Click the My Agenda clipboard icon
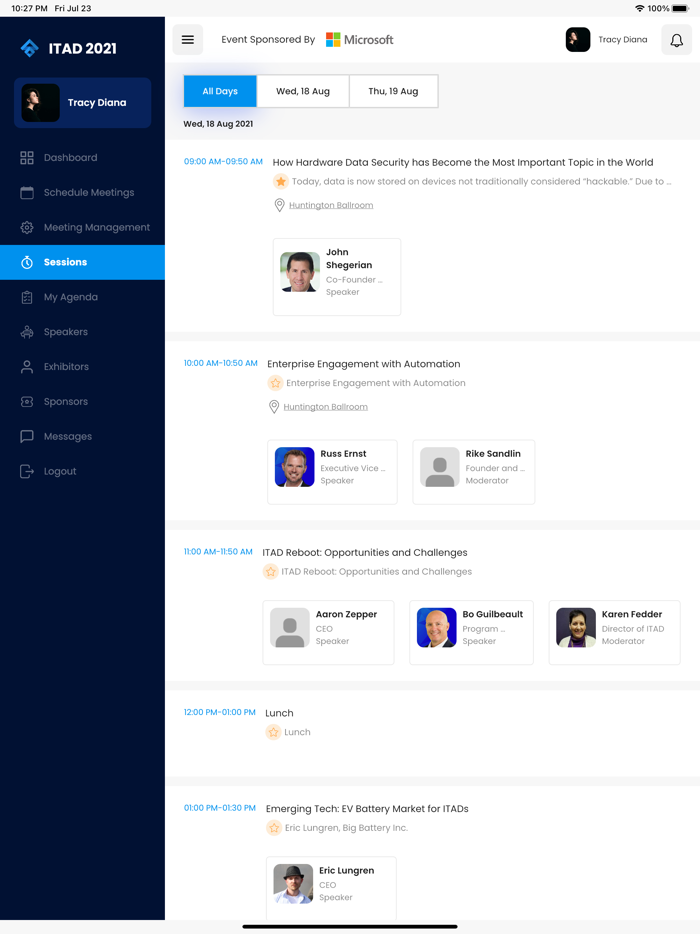The height and width of the screenshot is (934, 700). point(27,297)
